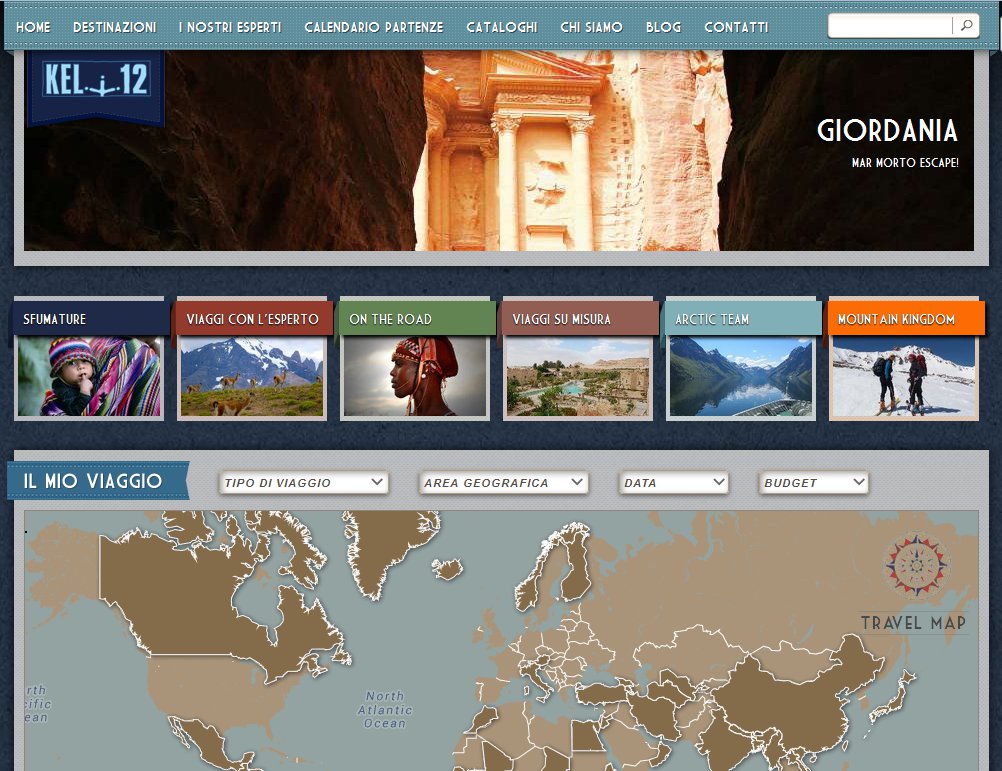This screenshot has width=1002, height=771.
Task: Select Iceland on the travel map
Action: [x=447, y=569]
